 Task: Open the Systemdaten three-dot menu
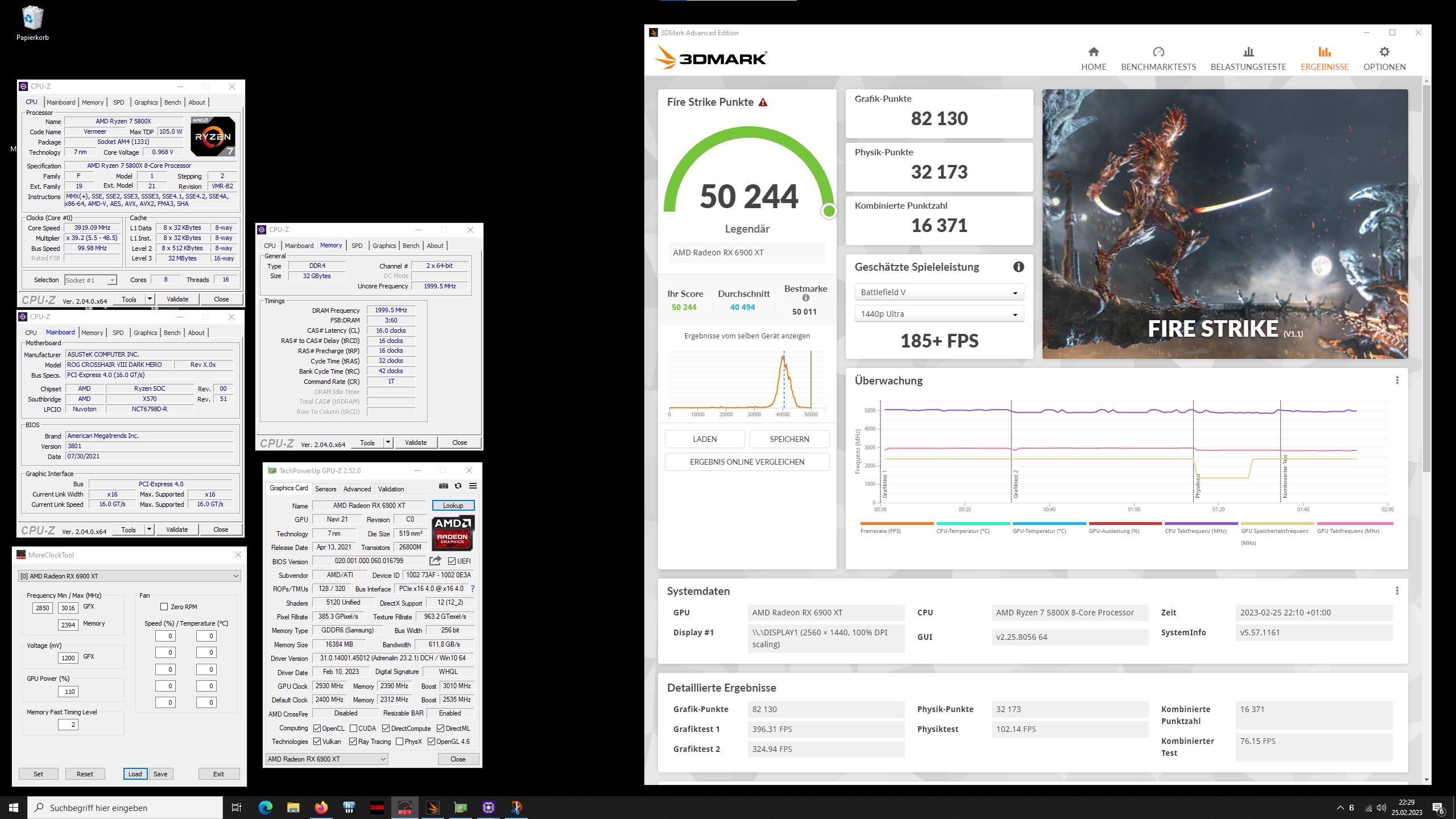1397,591
